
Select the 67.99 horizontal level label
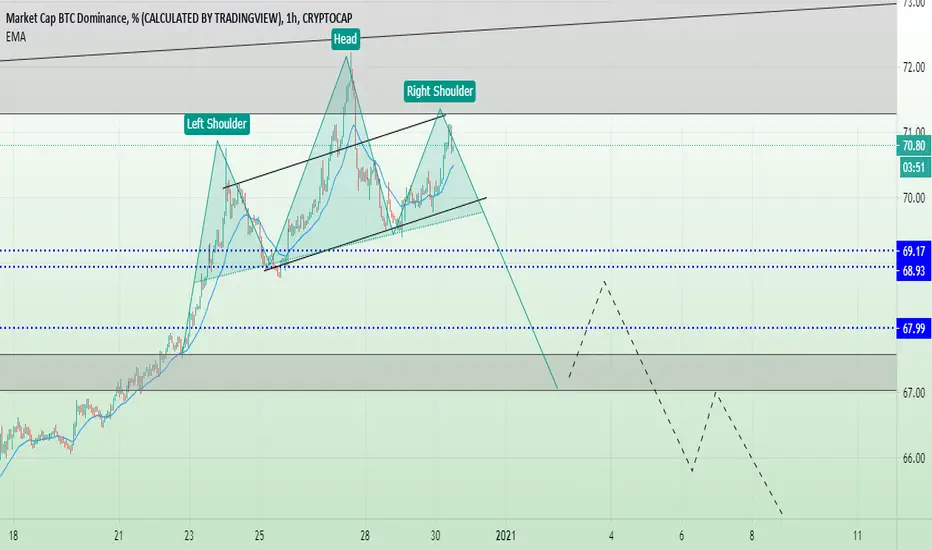point(914,328)
